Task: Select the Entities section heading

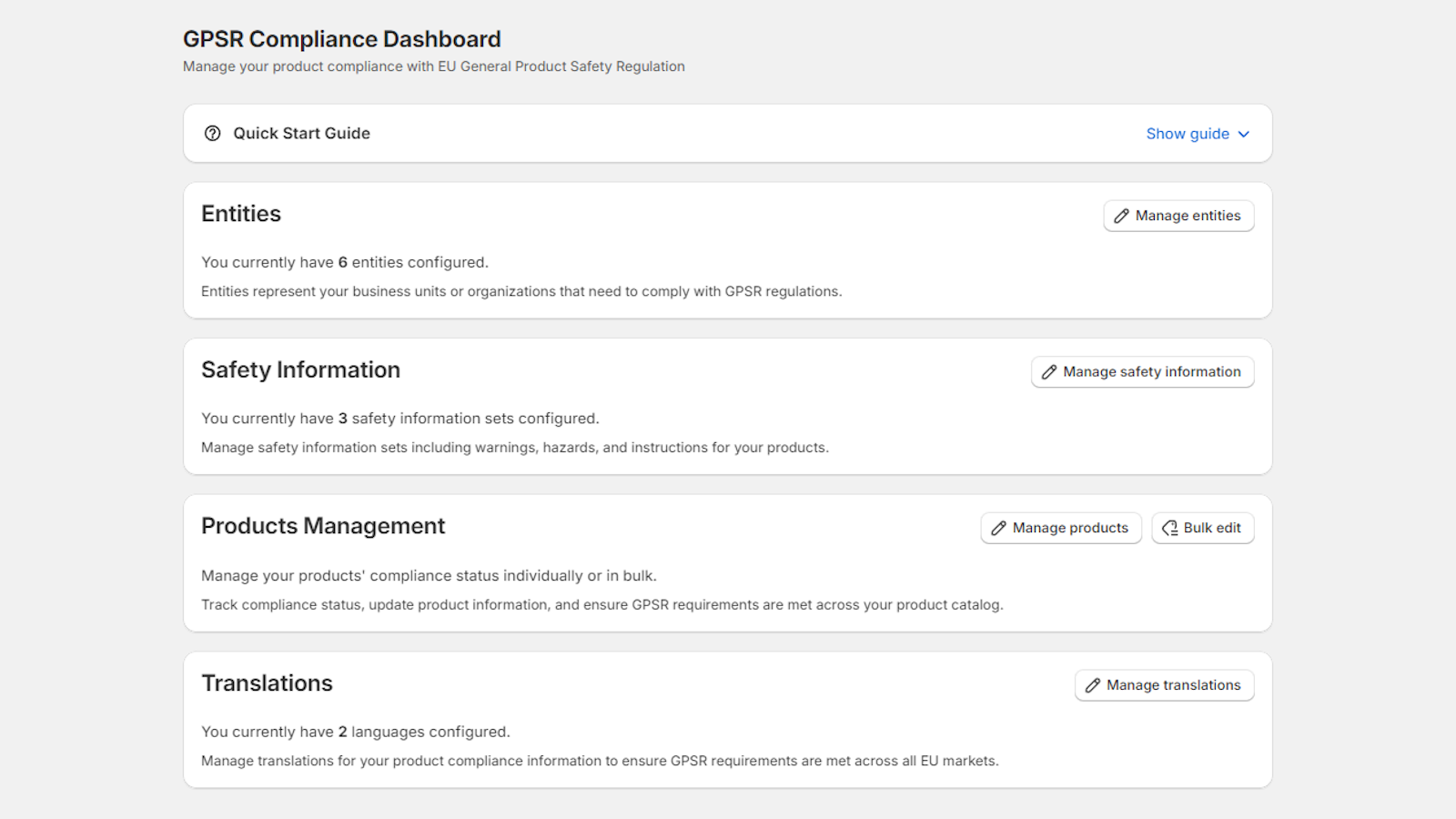Action: [x=241, y=214]
